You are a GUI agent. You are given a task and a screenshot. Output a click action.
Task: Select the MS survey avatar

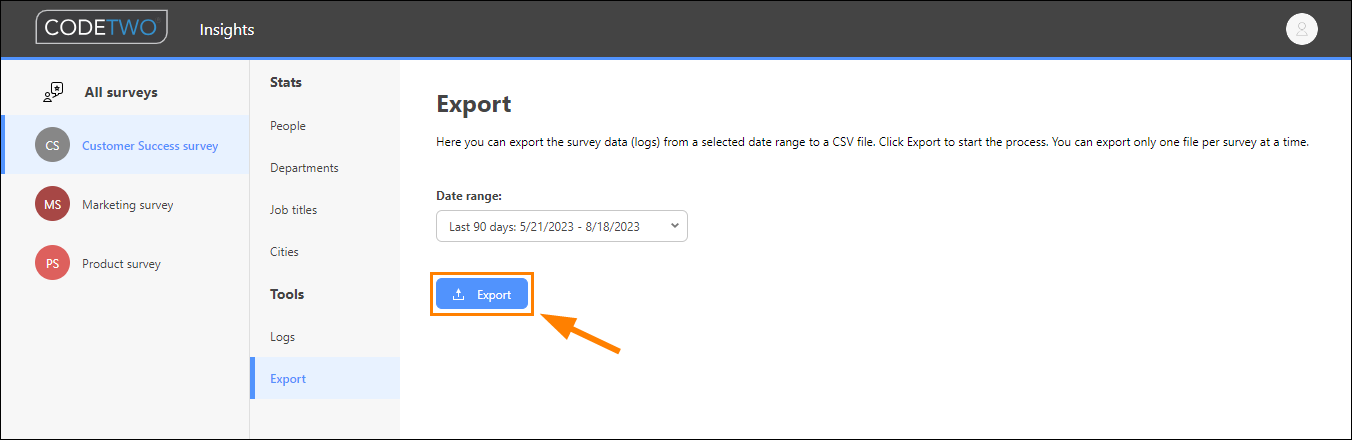tap(52, 204)
